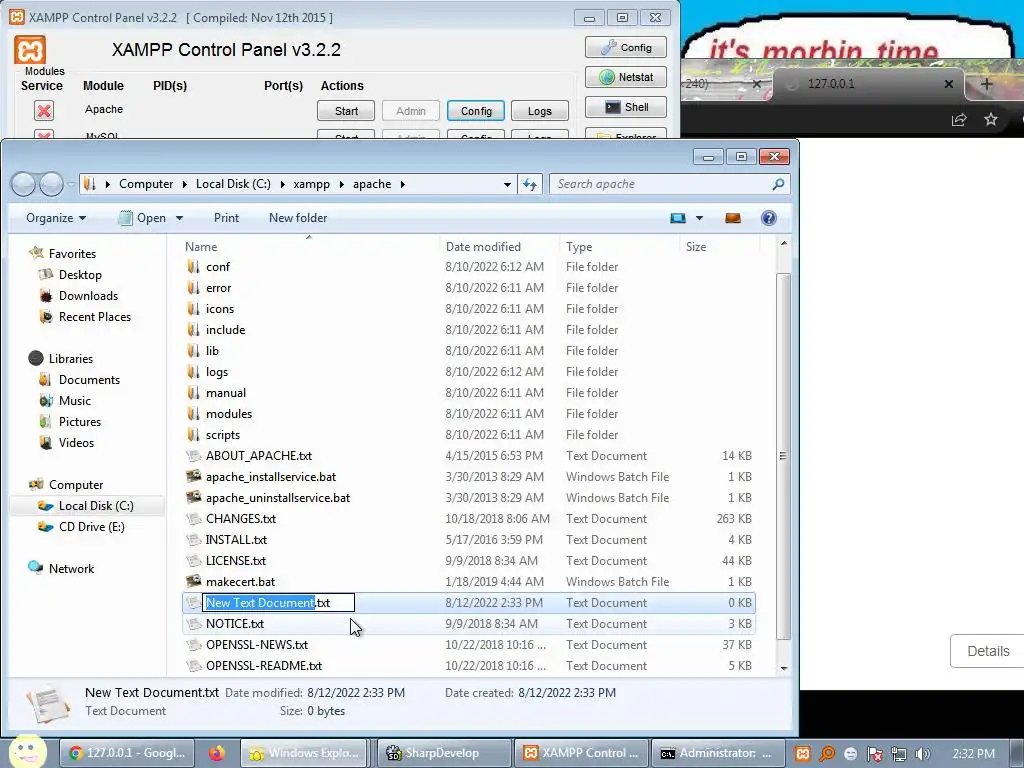Select OPENSSL-README.txt file
This screenshot has height=768, width=1024.
tap(263, 666)
